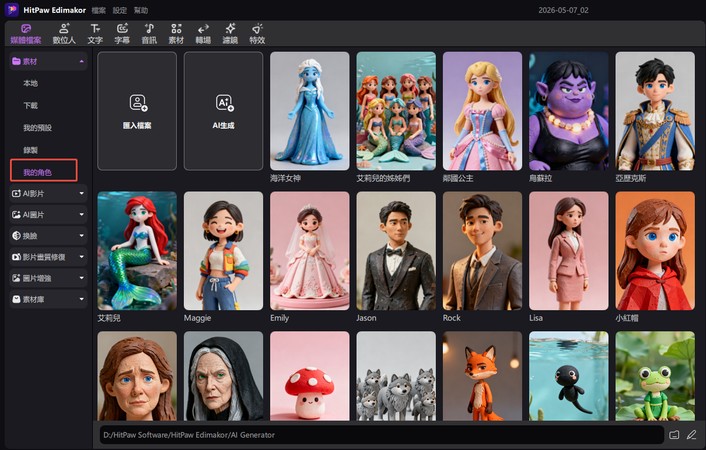Screen dimensions: 706x450
Task: Select the gray wolves thumbnail
Action: tap(396, 376)
